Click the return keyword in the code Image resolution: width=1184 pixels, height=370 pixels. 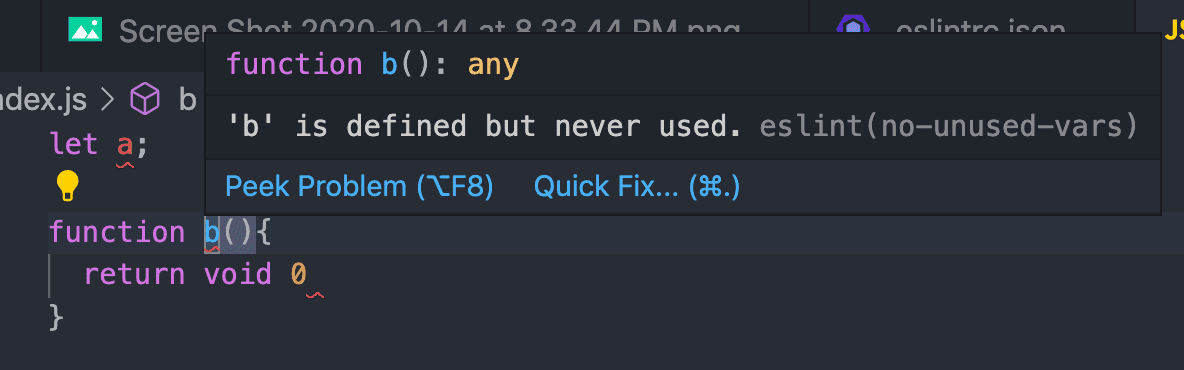(x=134, y=274)
